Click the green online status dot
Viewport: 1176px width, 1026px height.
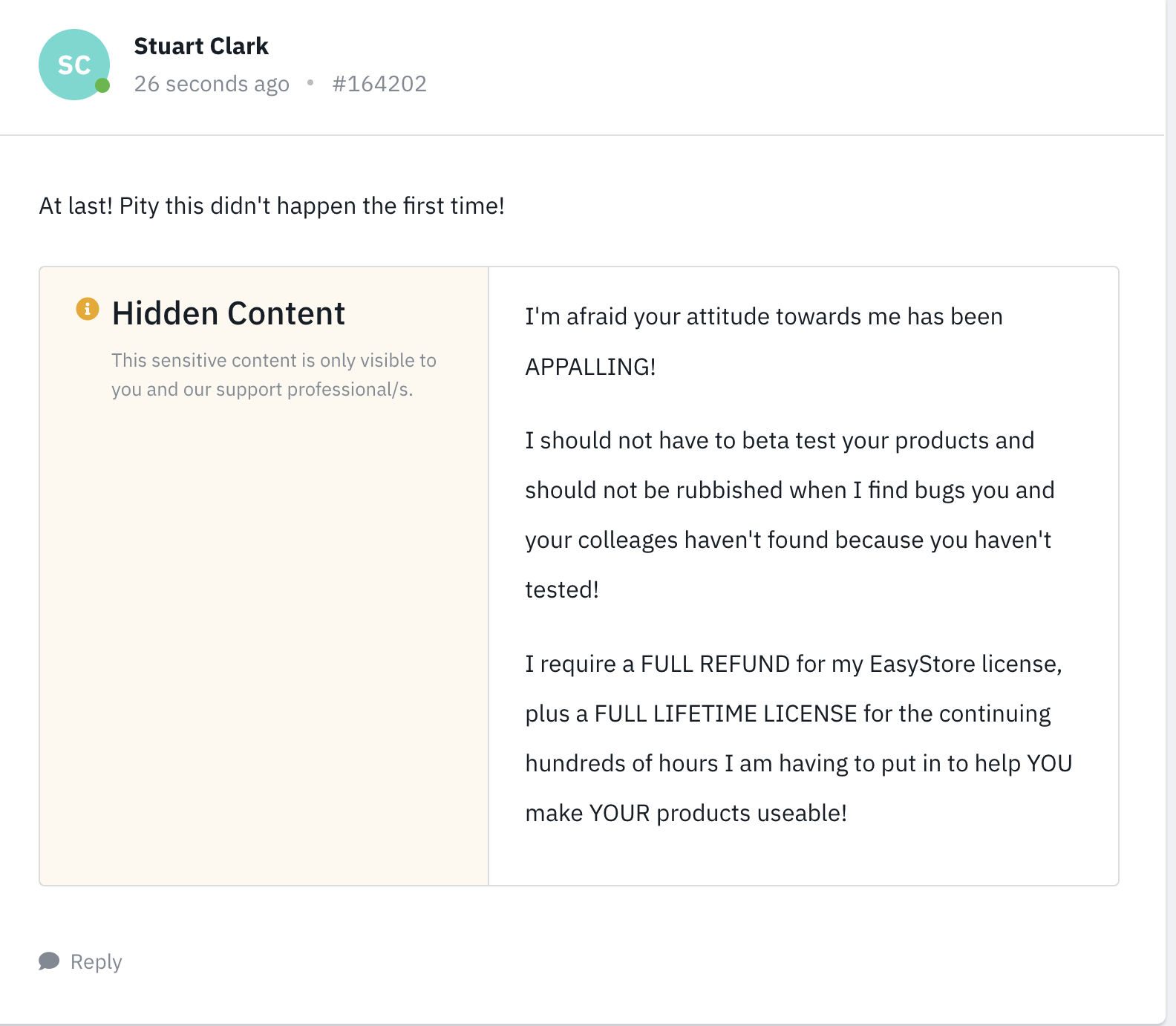click(103, 85)
